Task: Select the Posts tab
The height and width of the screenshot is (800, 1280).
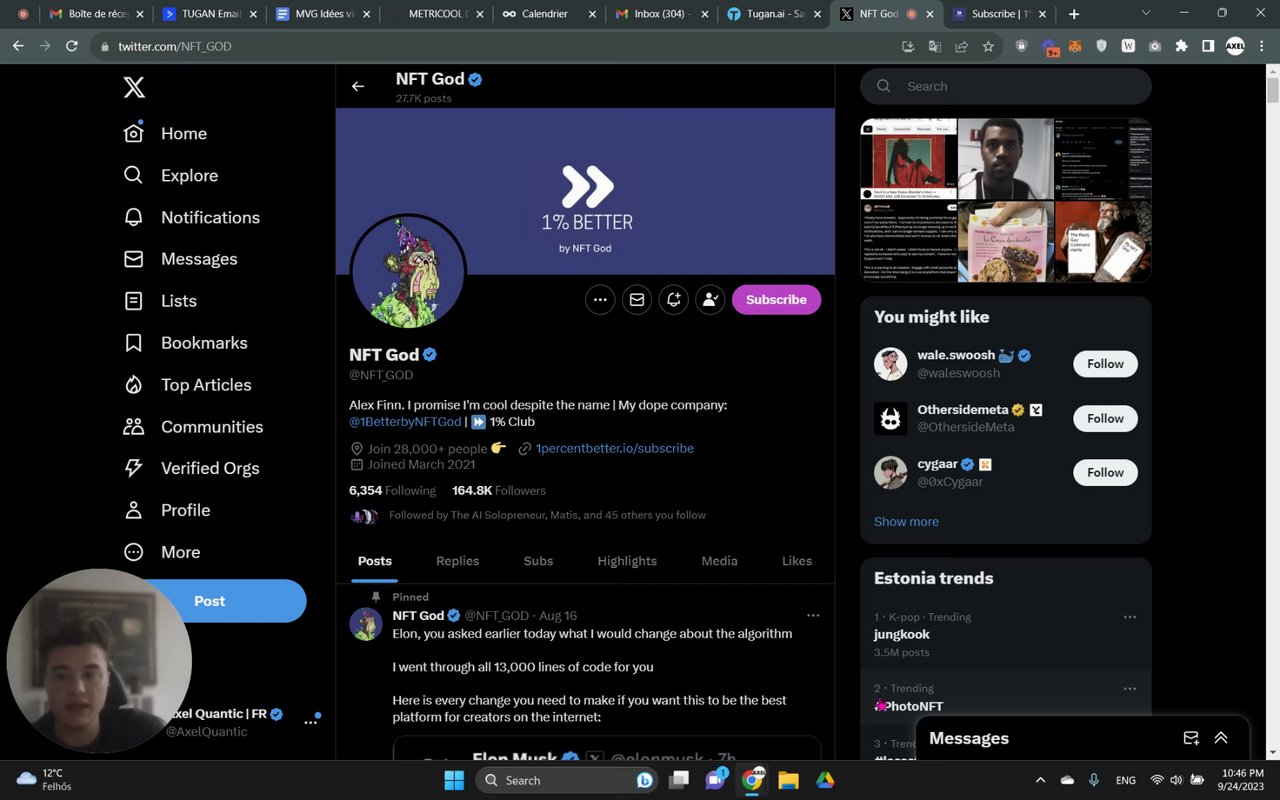Action: pyautogui.click(x=375, y=561)
